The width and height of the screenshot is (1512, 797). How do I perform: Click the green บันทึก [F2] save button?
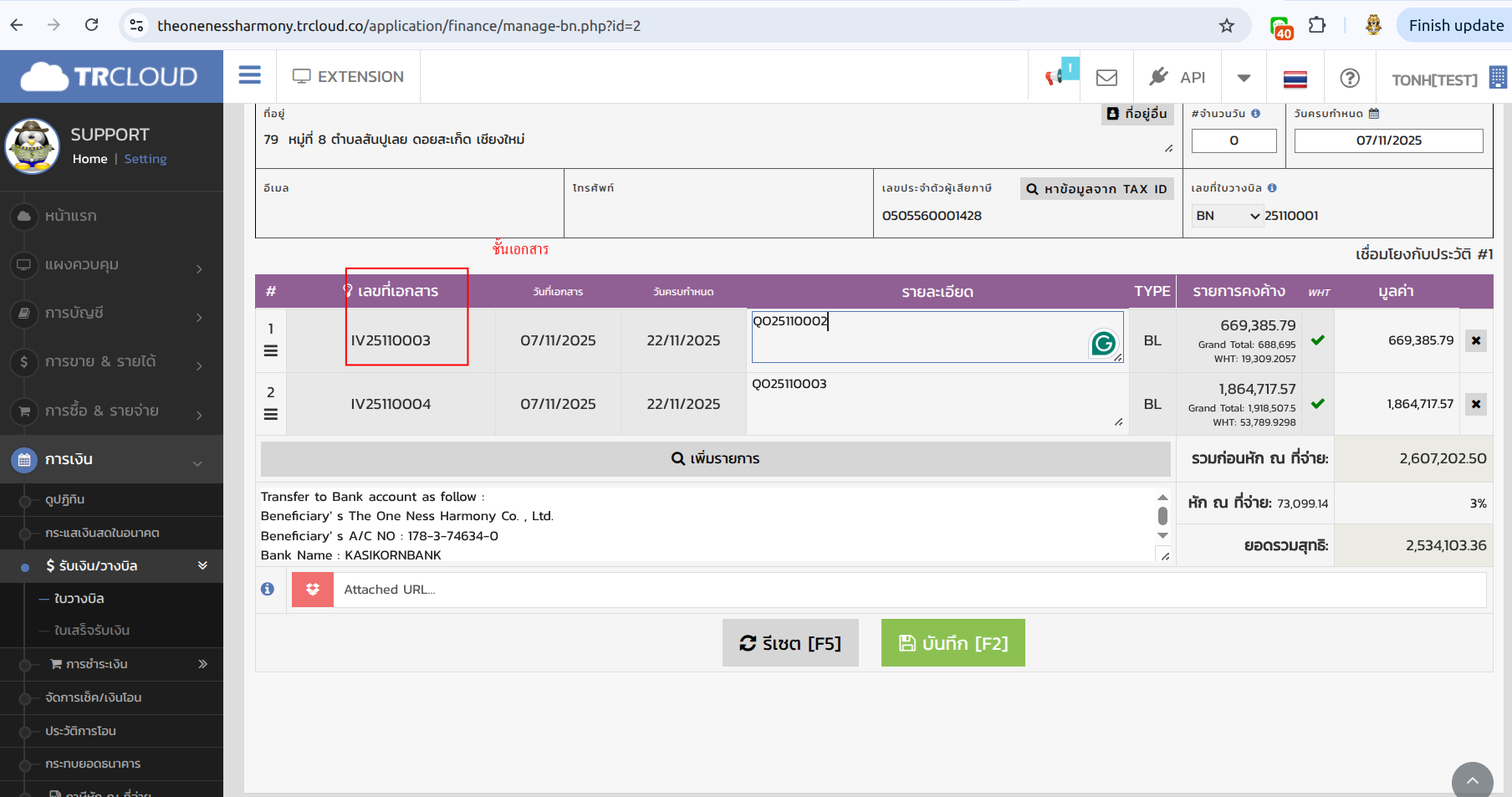(953, 643)
